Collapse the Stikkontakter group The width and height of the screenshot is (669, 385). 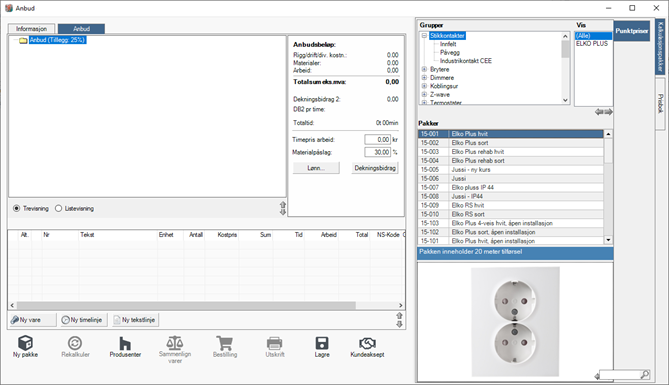tap(424, 36)
